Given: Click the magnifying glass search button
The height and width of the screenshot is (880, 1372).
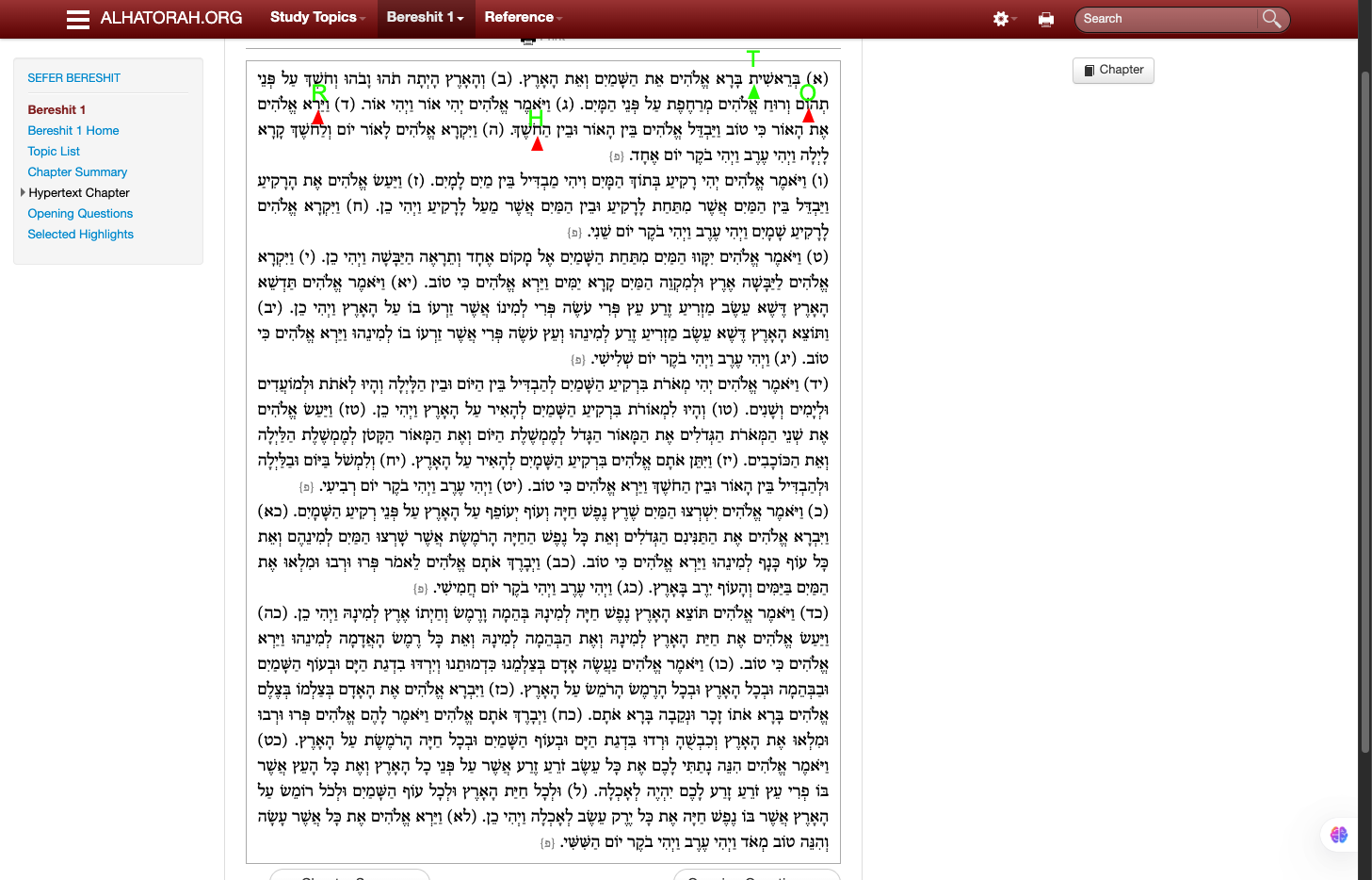Looking at the screenshot, I should (1272, 19).
